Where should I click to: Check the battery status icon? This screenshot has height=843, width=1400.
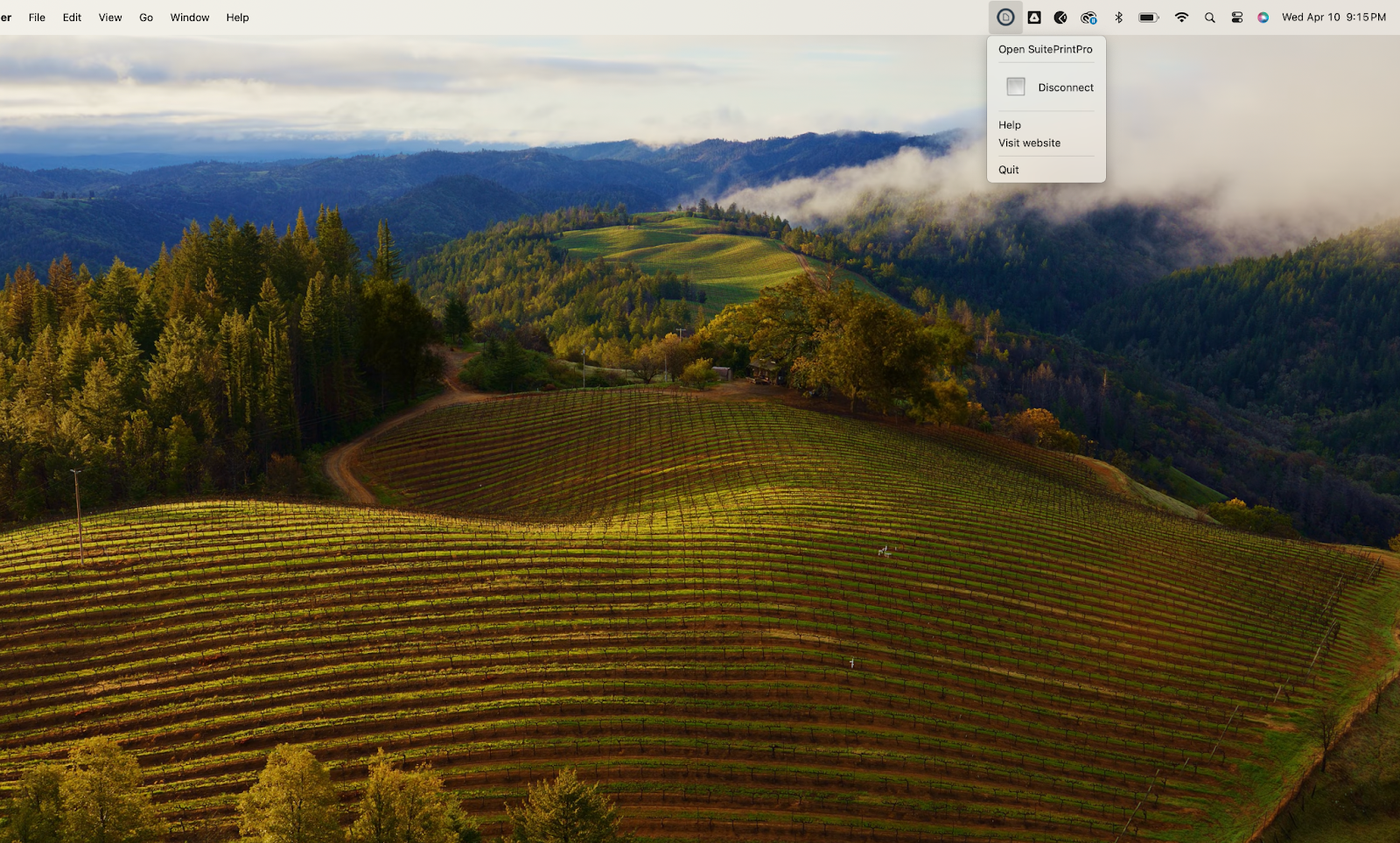tap(1149, 18)
